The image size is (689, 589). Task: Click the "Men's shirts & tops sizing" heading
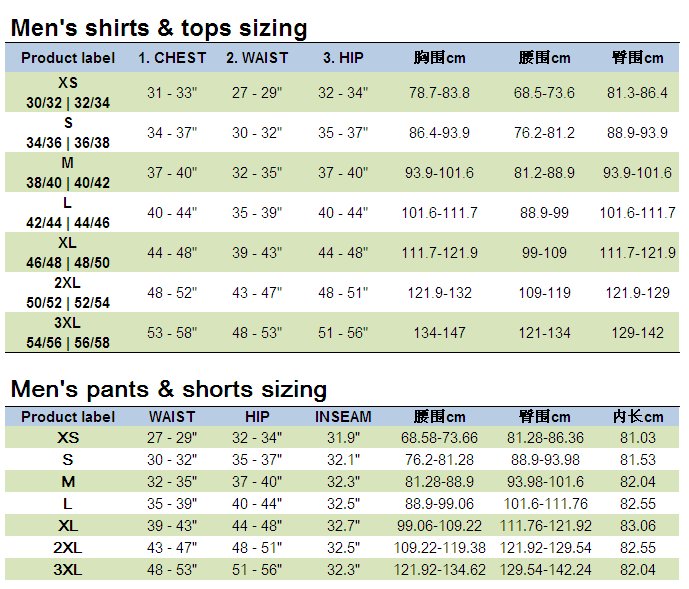point(159,28)
